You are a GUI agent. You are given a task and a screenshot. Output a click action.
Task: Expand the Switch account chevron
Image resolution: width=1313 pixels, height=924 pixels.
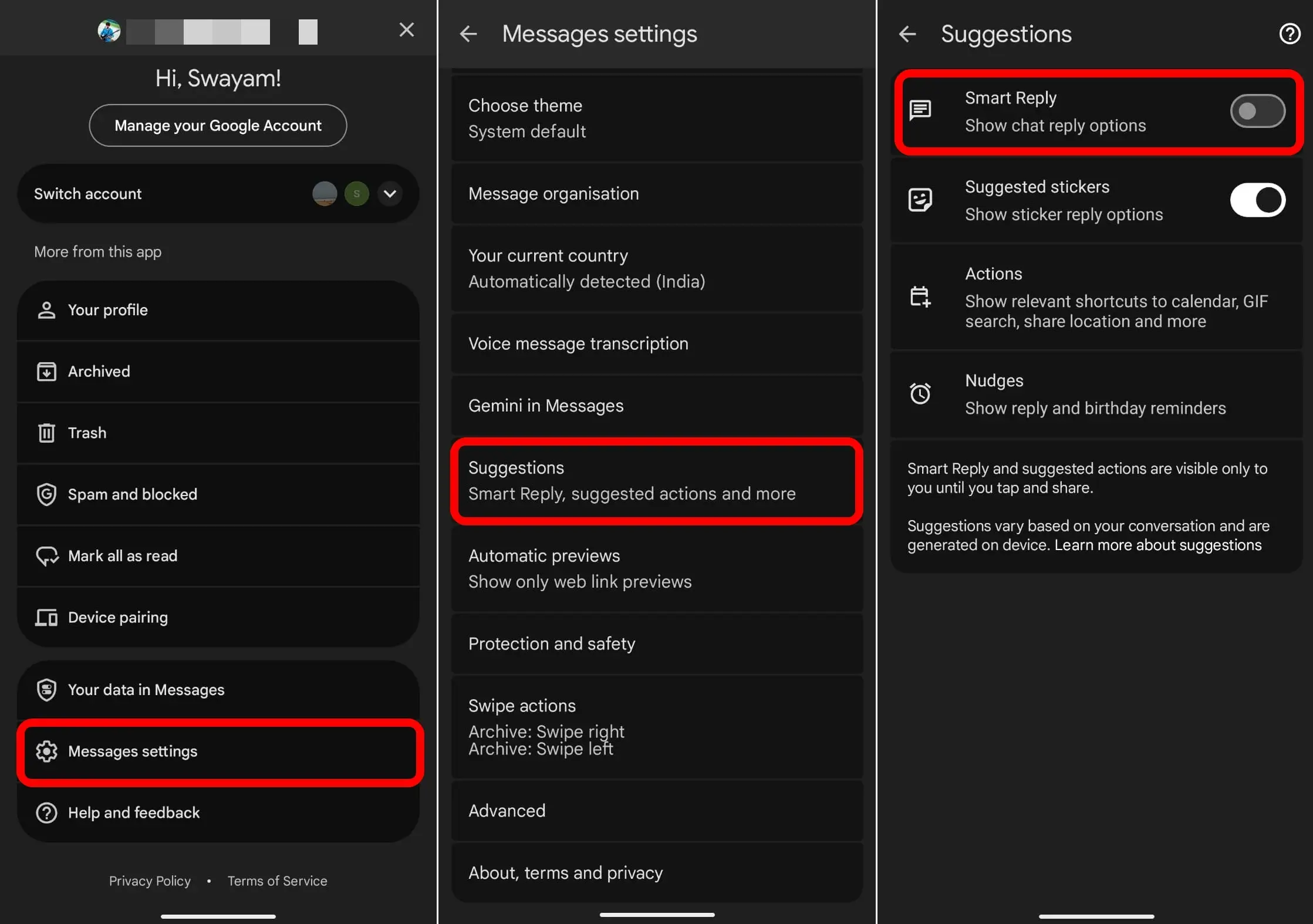point(389,194)
